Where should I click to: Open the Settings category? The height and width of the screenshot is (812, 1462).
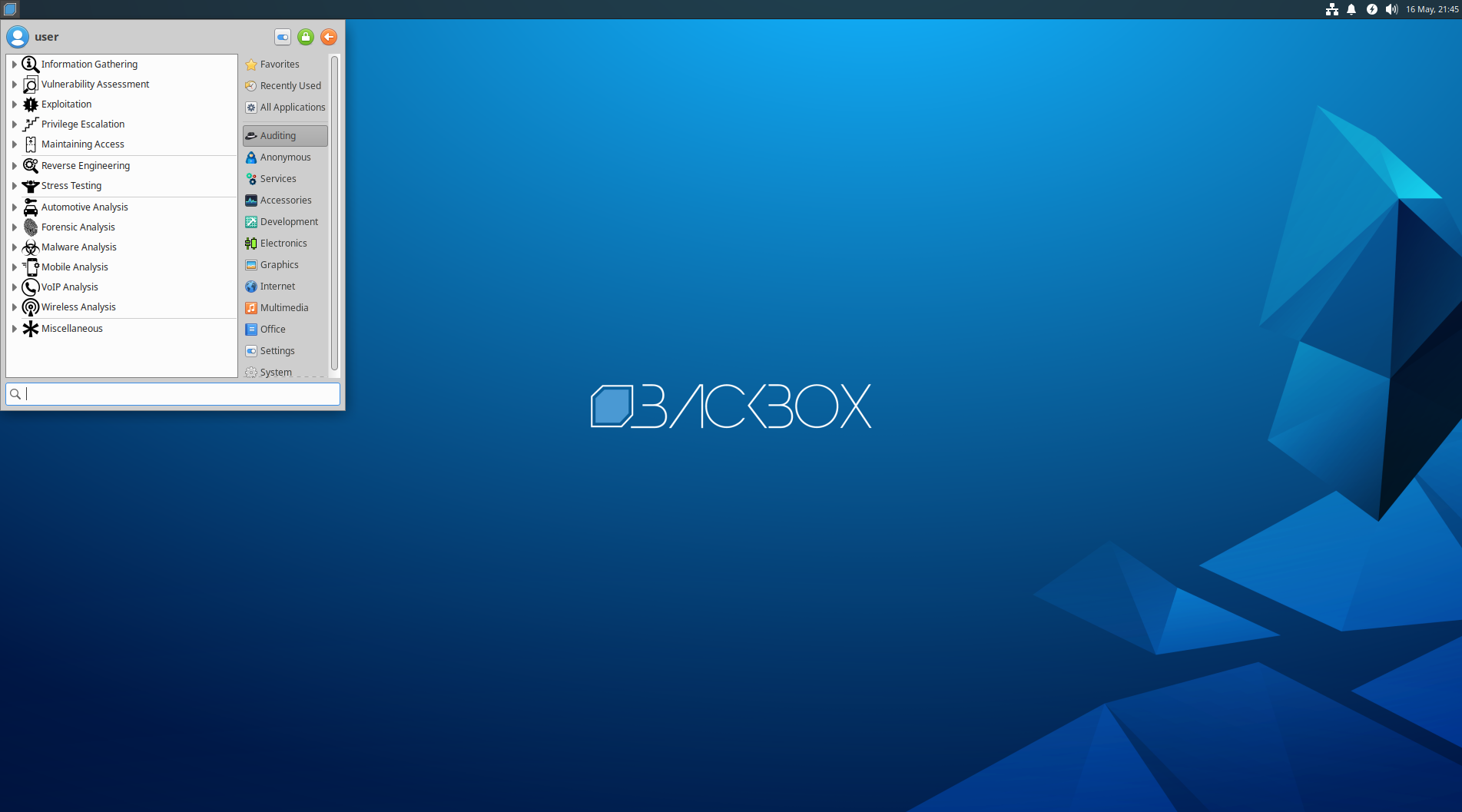pyautogui.click(x=285, y=351)
